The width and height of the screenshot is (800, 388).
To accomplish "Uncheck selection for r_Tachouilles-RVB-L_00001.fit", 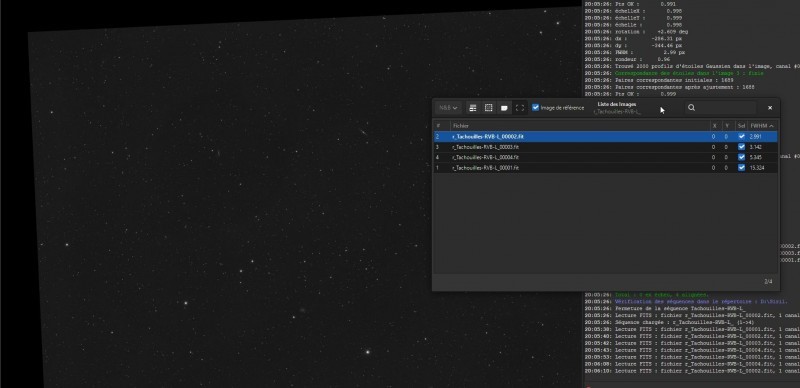I will (x=741, y=167).
